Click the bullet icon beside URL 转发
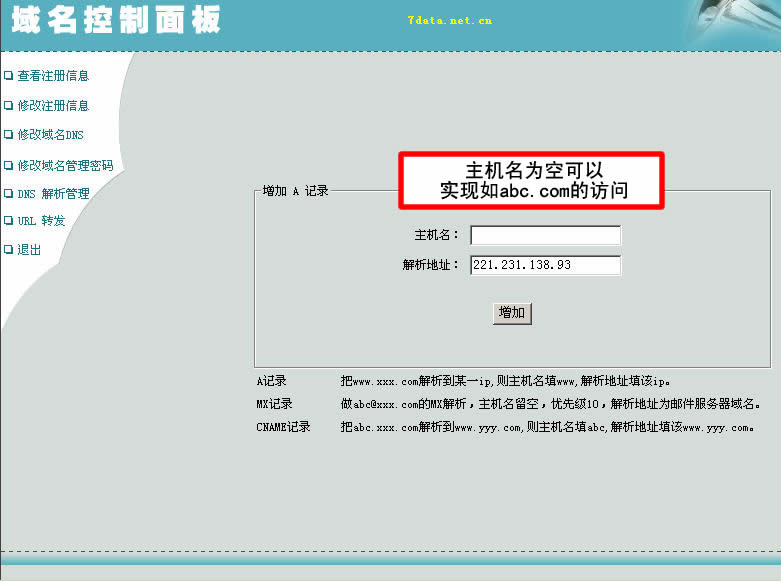The image size is (781, 582). 8,221
